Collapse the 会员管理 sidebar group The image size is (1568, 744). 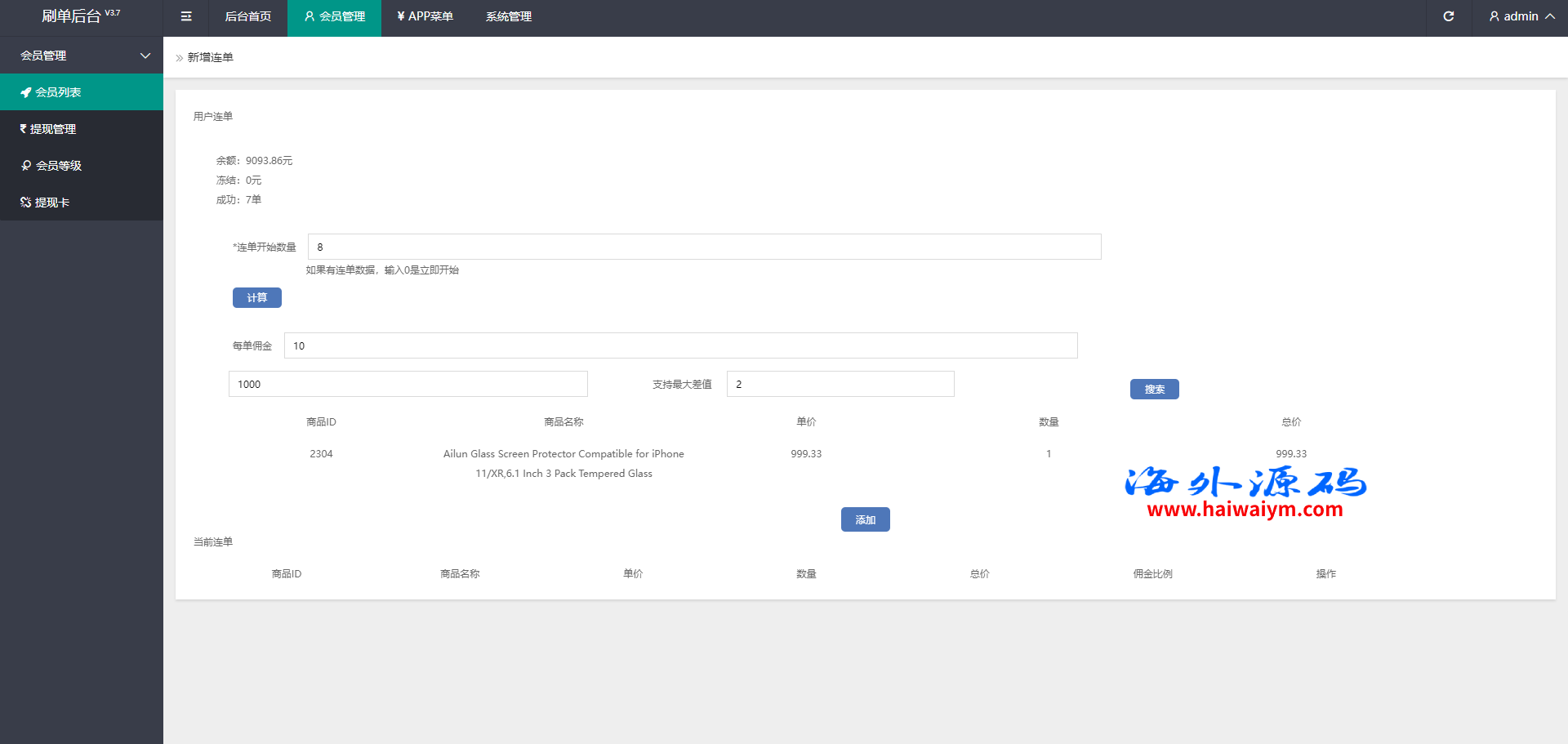pyautogui.click(x=145, y=56)
